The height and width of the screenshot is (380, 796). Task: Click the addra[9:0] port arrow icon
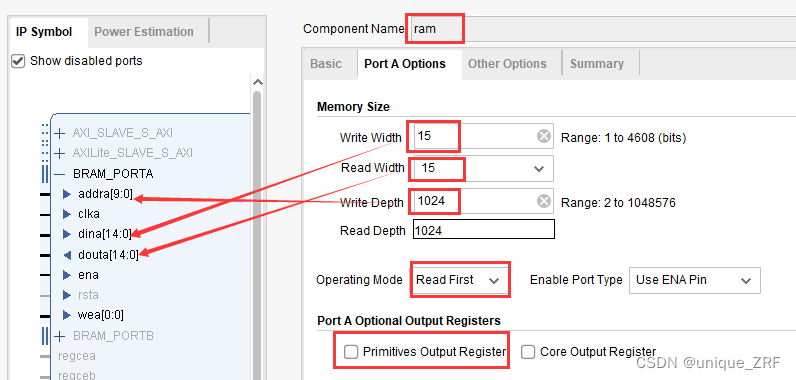coord(67,194)
